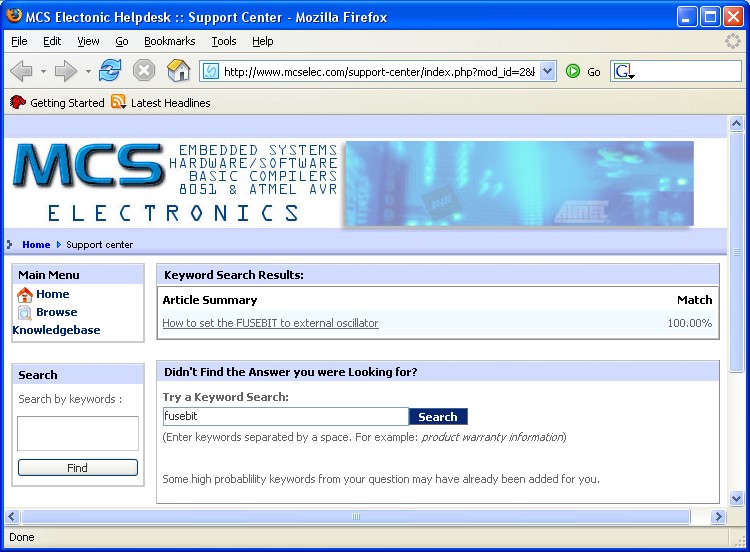Click the horizontal scrollbar thumb
This screenshot has width=750, height=552.
356,517
